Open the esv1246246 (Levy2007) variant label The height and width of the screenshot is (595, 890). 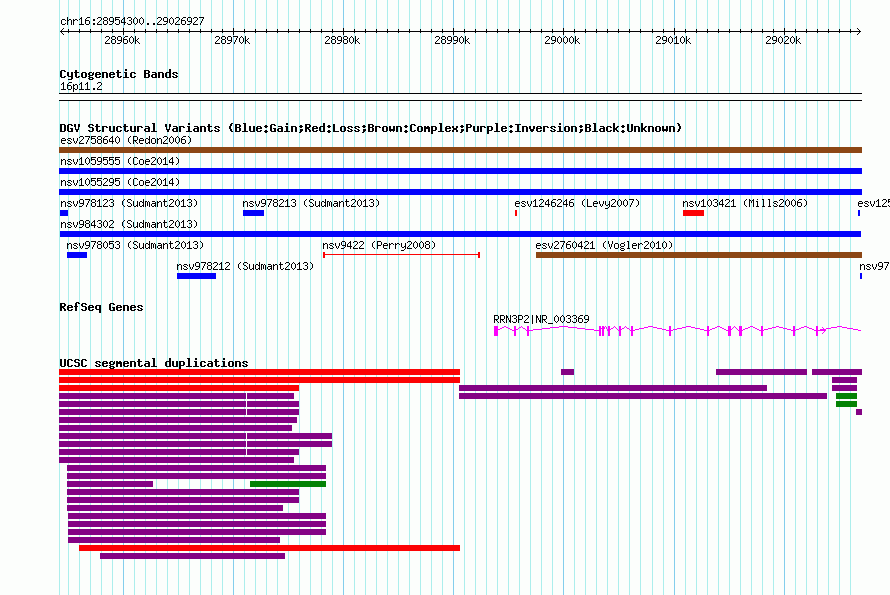(577, 203)
